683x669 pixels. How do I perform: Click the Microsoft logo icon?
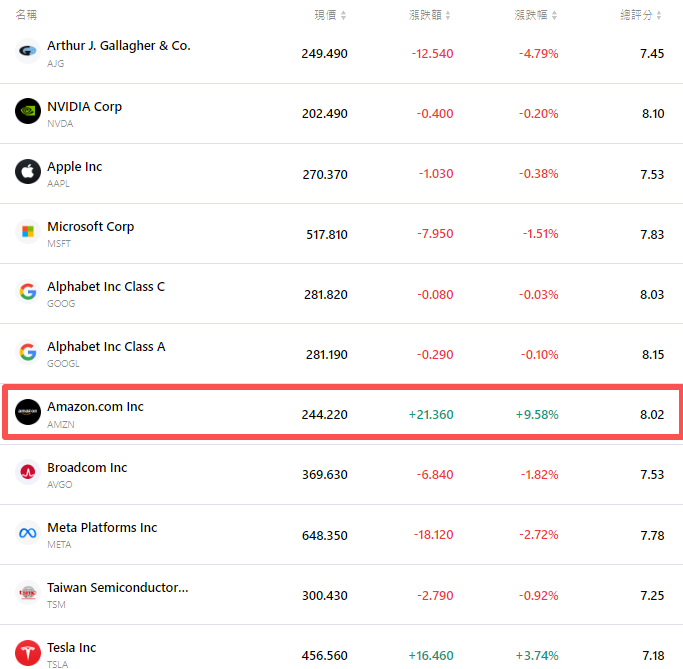coord(27,231)
